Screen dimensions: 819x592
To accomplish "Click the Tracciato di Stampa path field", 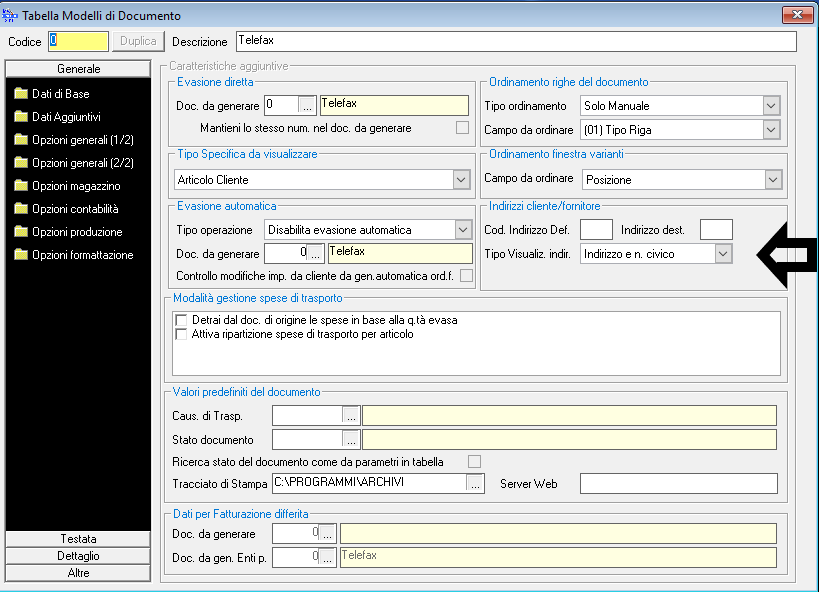I will (370, 484).
